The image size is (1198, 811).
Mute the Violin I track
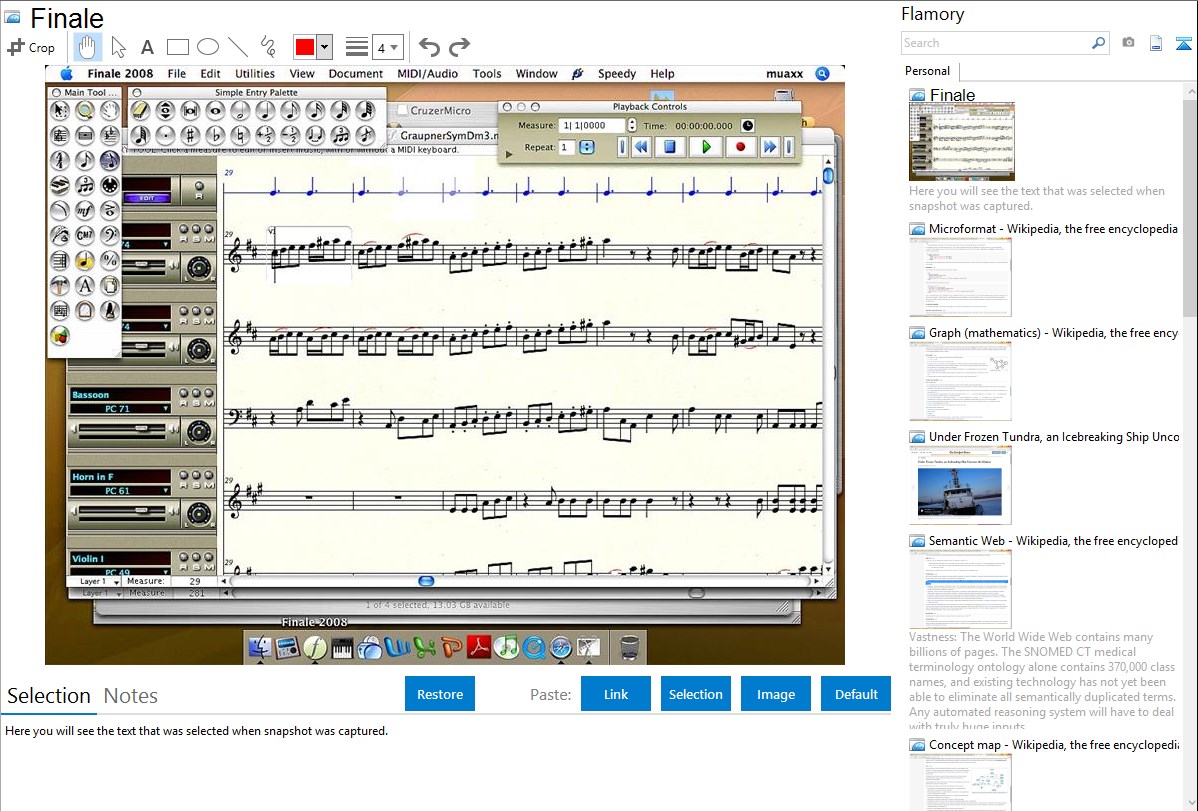click(x=208, y=557)
